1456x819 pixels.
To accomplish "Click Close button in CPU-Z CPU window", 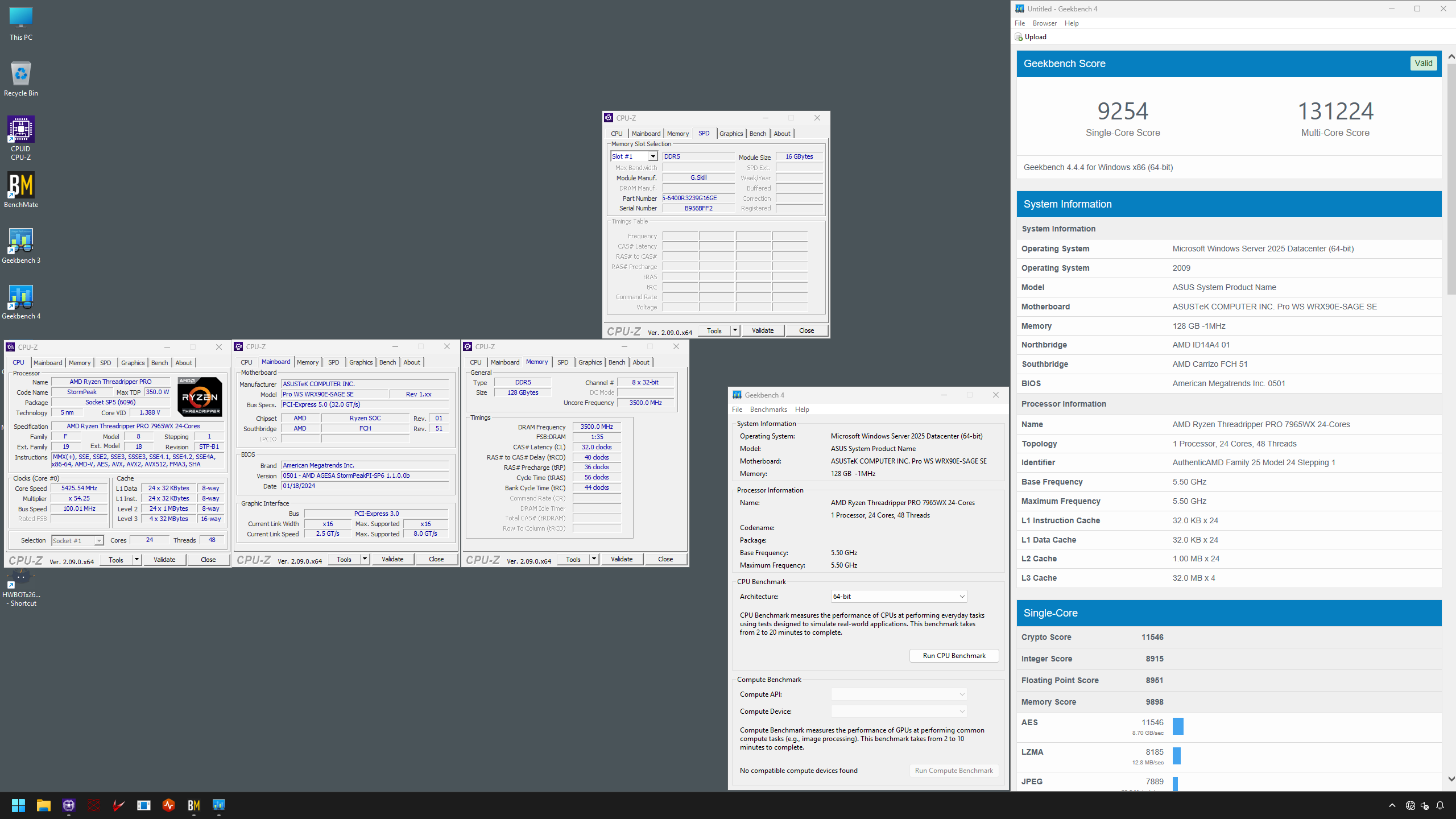I will 208,560.
